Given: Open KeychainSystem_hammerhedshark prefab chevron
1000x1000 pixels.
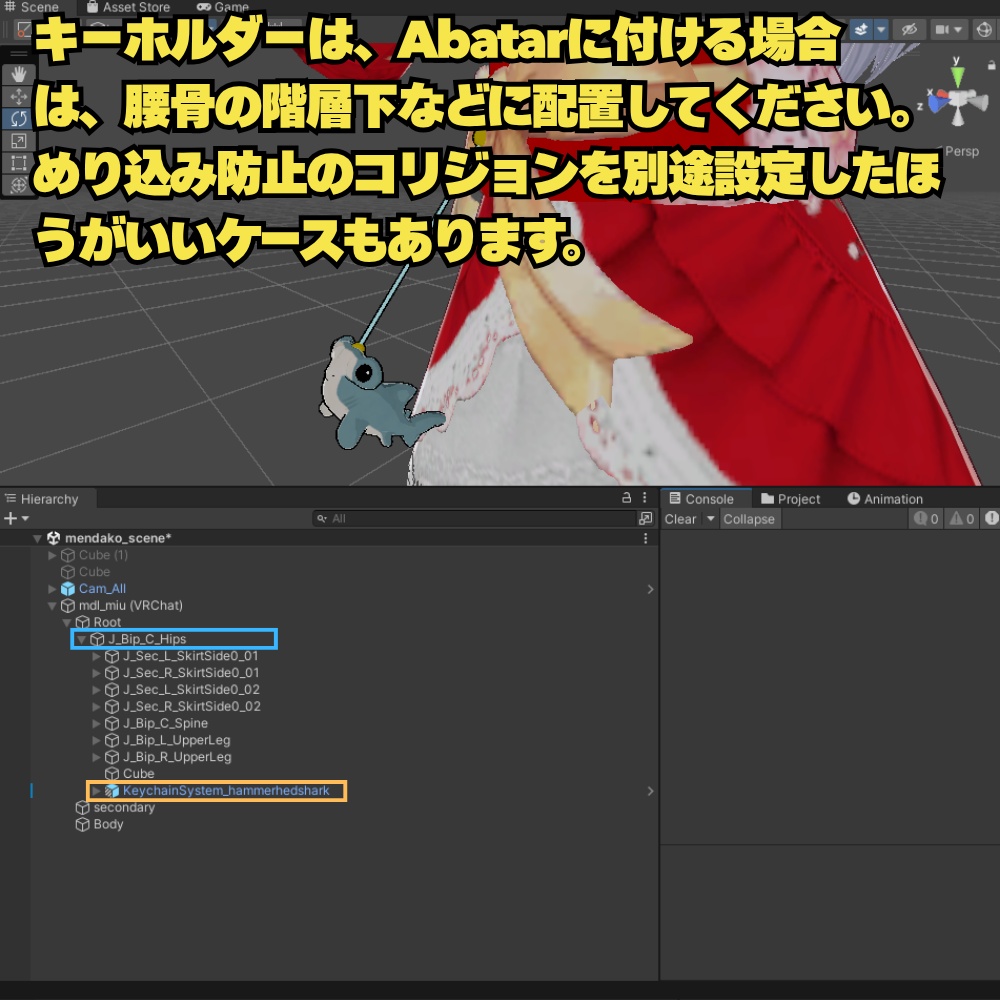Looking at the screenshot, I should click(650, 791).
